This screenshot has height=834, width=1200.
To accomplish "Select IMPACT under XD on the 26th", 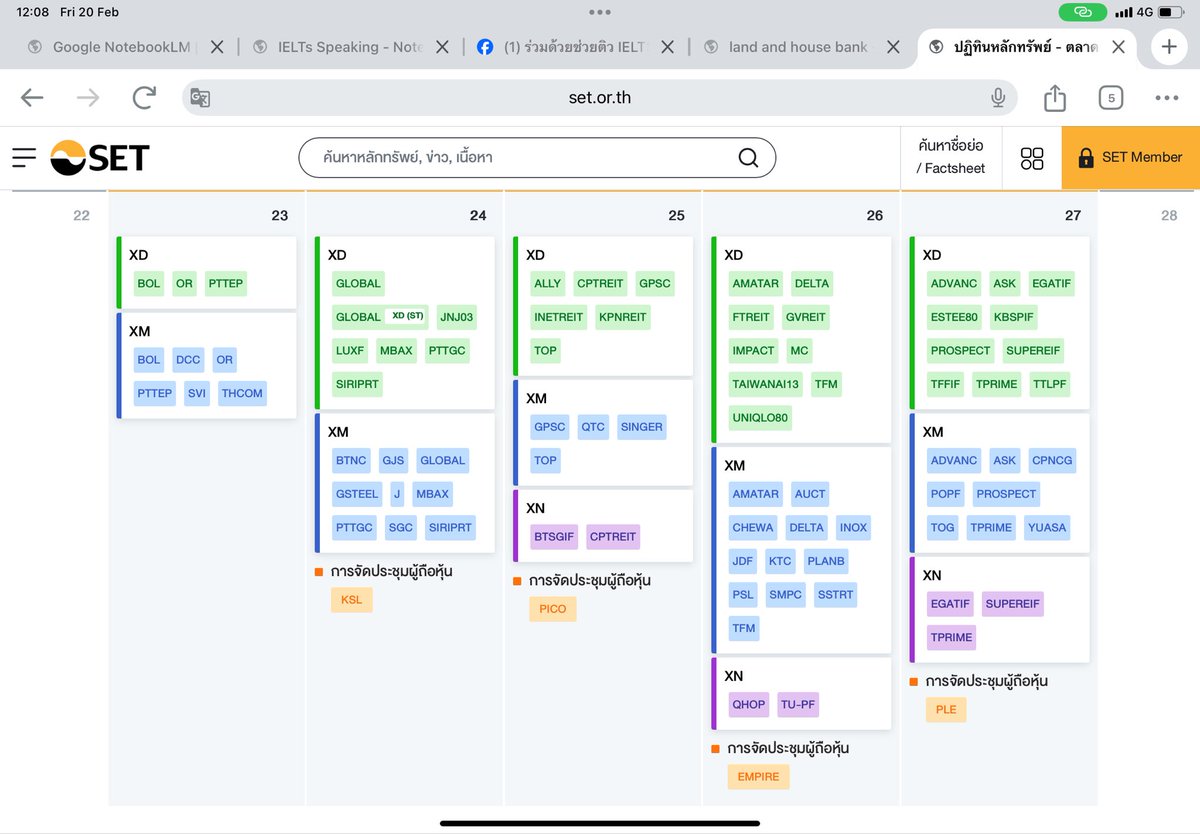I will [x=754, y=351].
